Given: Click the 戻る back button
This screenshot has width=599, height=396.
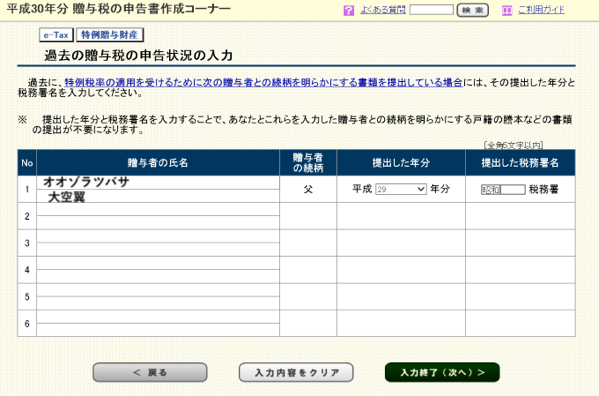Looking at the screenshot, I should pyautogui.click(x=150, y=372).
